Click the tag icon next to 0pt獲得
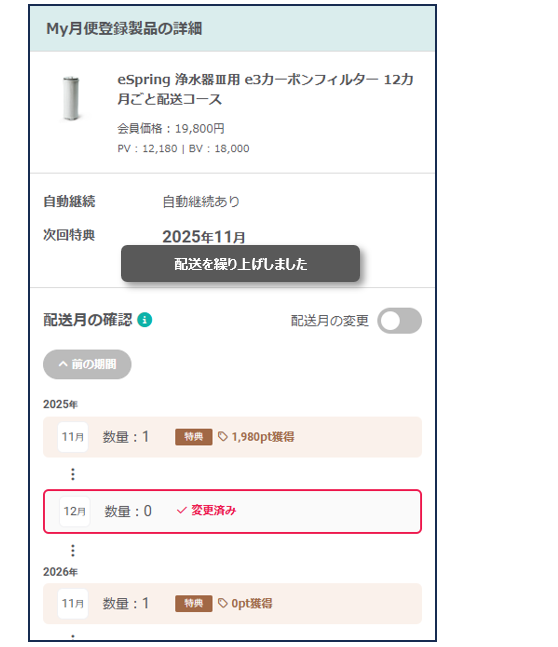558x647 pixels. pyautogui.click(x=223, y=603)
